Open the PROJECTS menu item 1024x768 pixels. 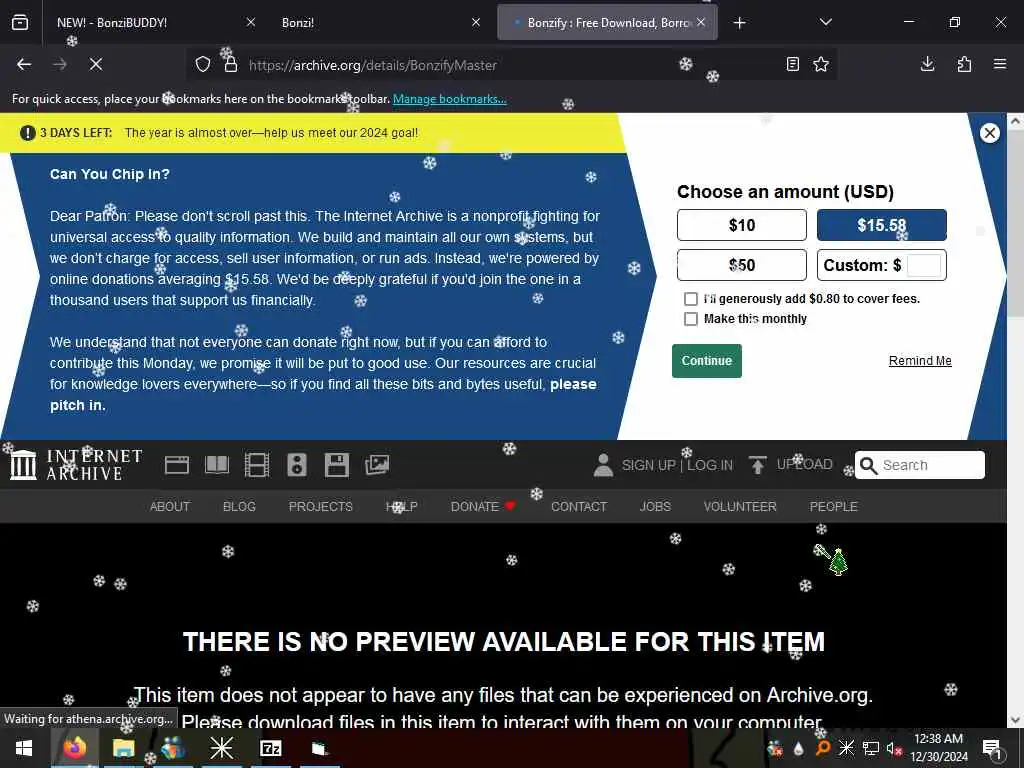[x=321, y=507]
